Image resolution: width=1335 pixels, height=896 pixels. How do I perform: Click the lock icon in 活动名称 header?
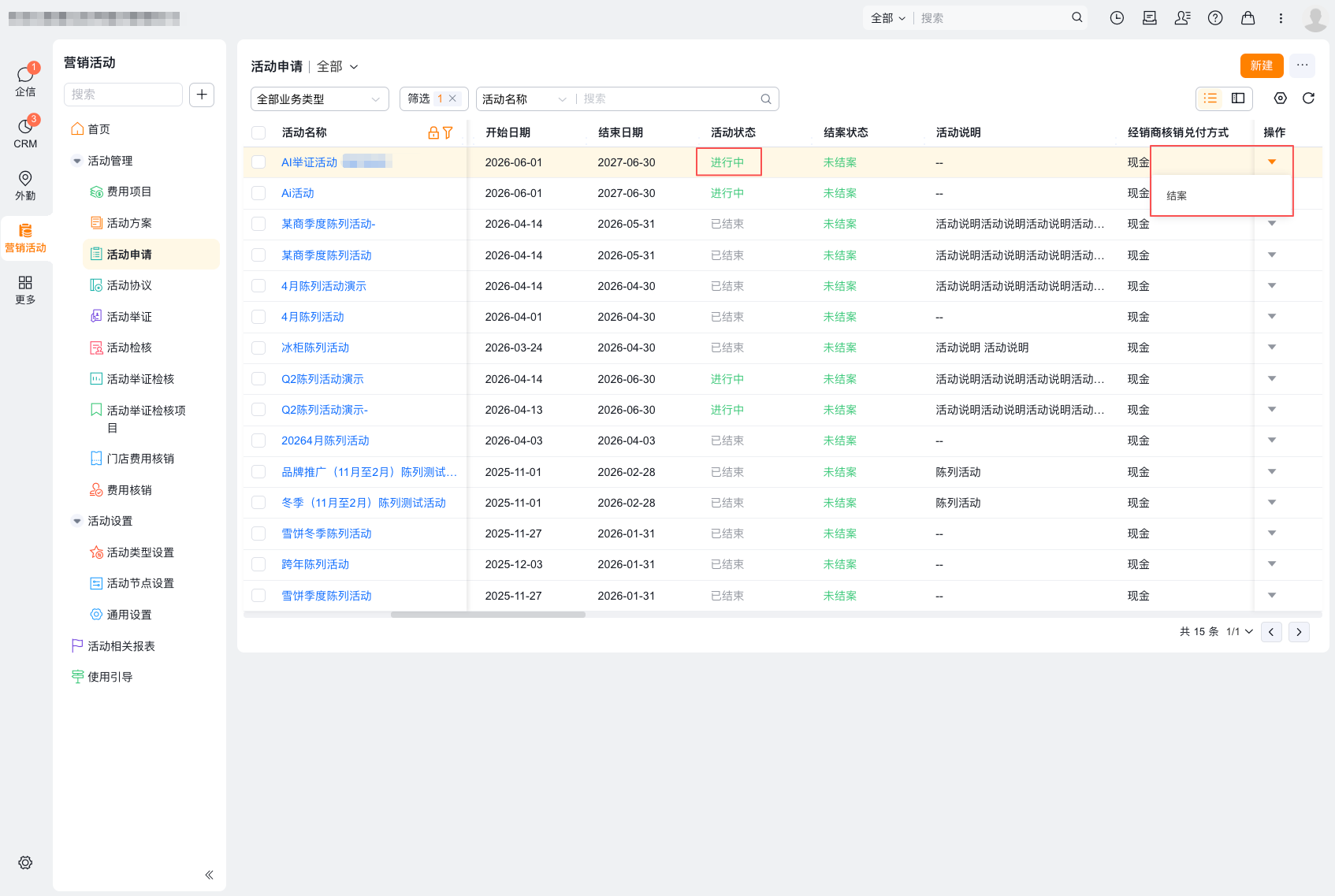(433, 132)
